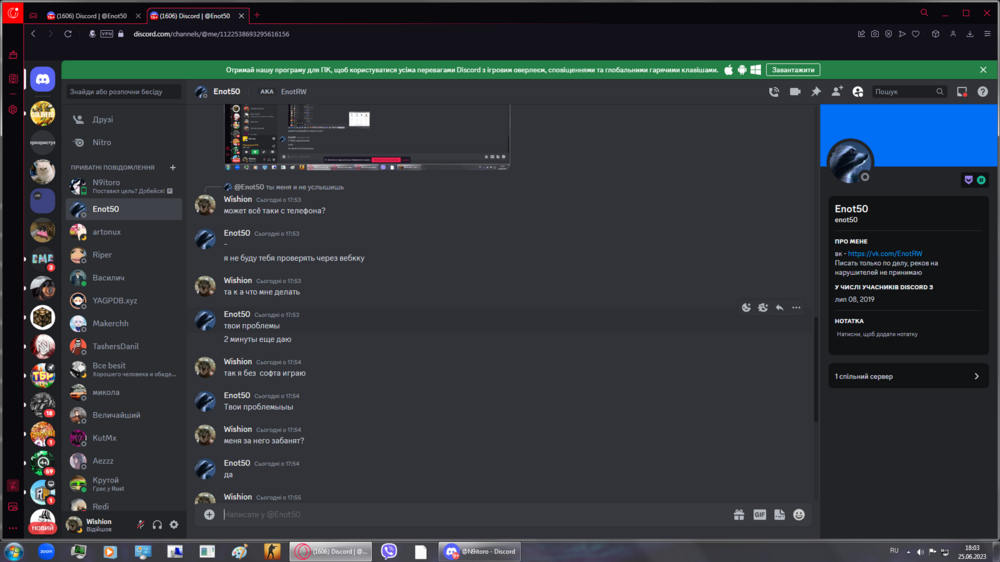Start a voice call with Enot50

774,92
